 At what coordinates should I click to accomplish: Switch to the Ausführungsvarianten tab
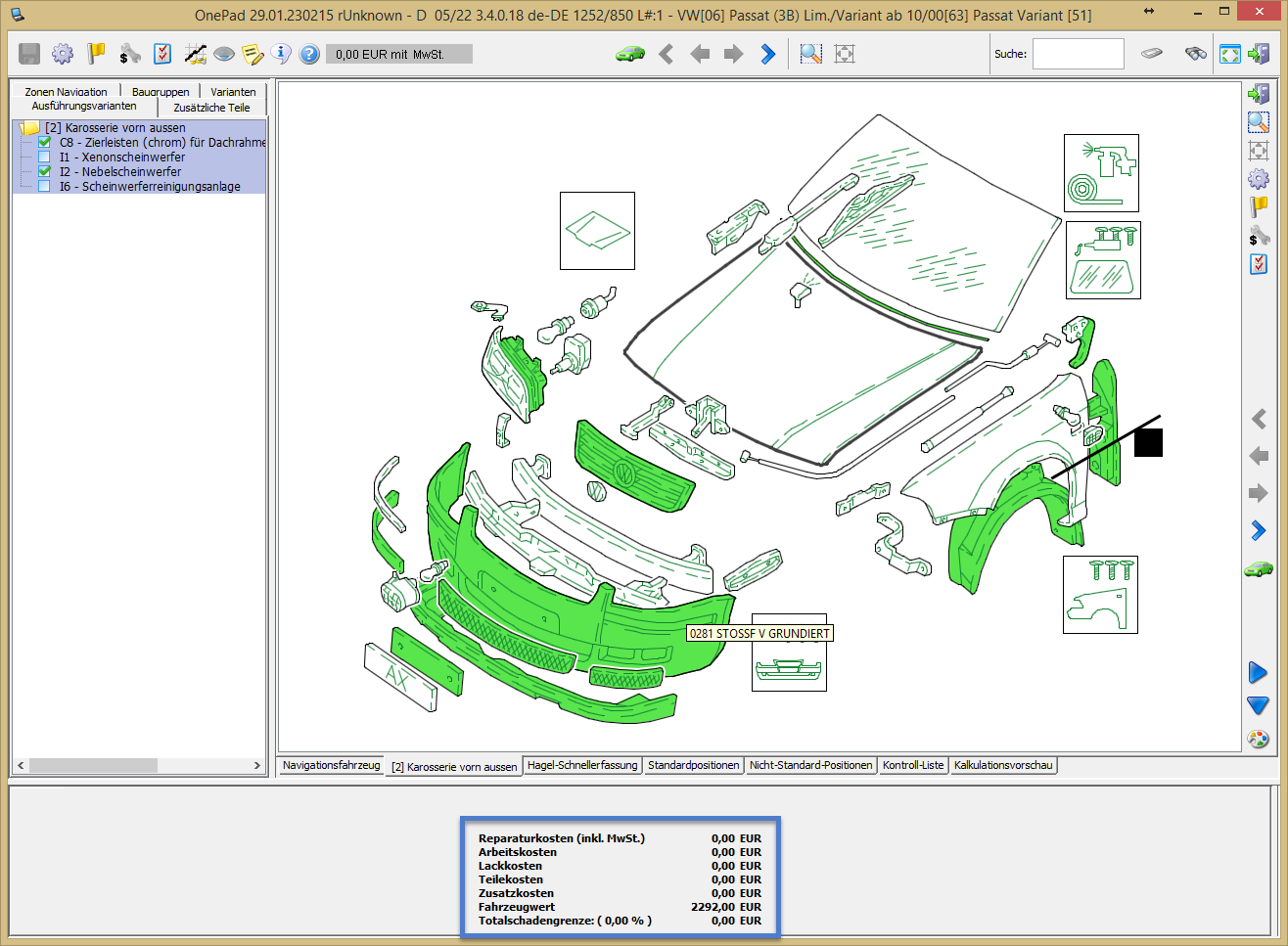(84, 106)
